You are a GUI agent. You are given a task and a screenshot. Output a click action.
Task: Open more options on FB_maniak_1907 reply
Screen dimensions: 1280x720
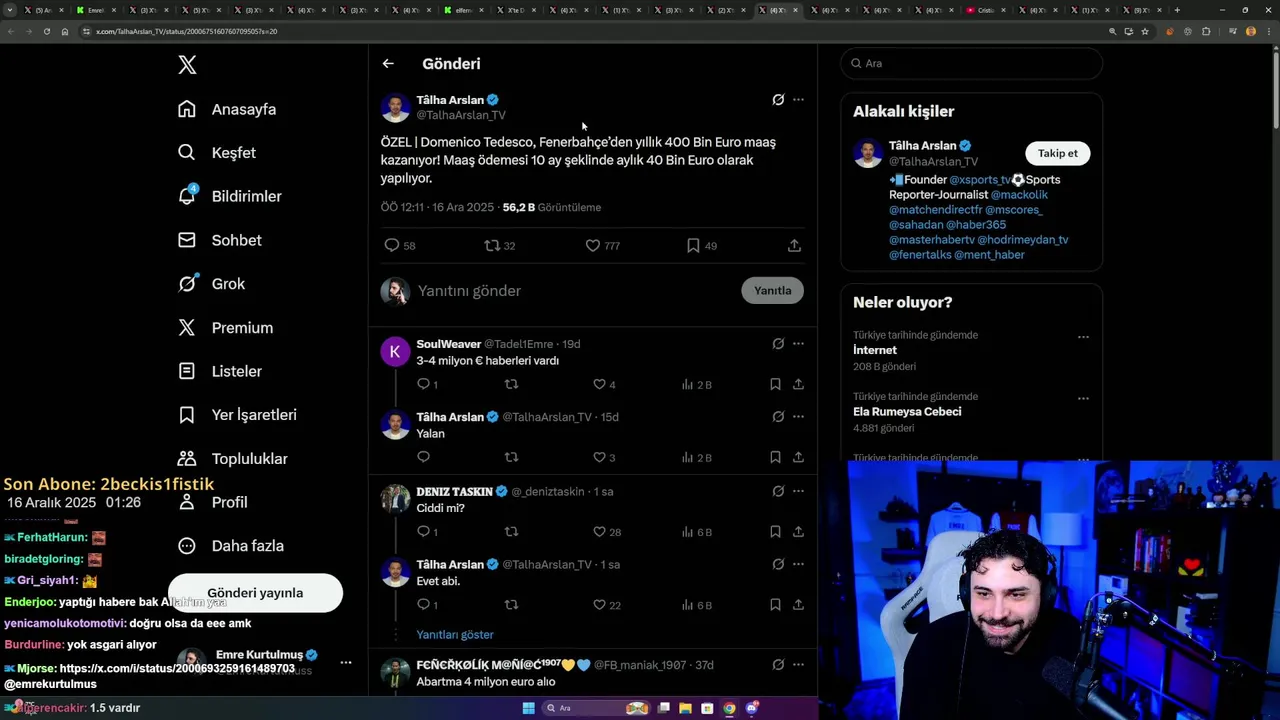coord(798,665)
